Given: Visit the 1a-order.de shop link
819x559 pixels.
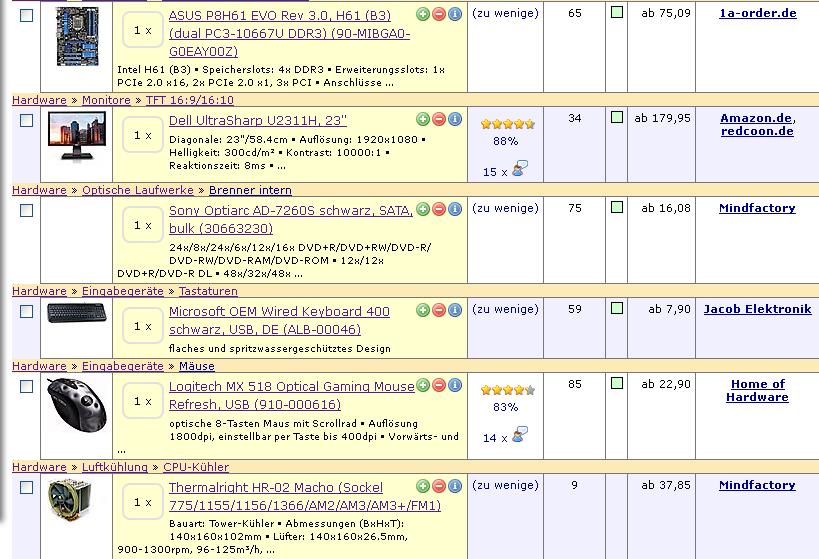Looking at the screenshot, I should [x=758, y=13].
